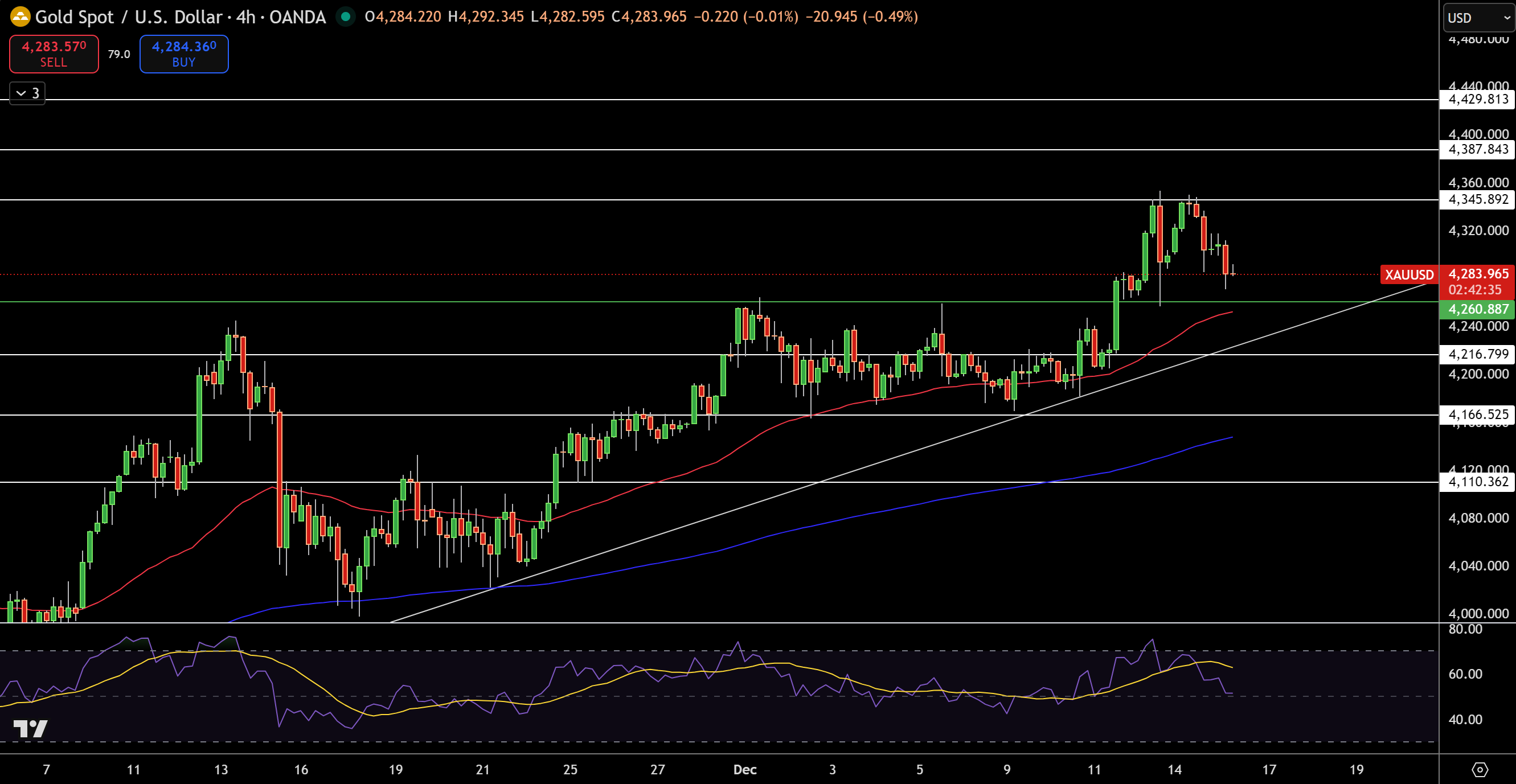
Task: Select the Dec label on the time axis
Action: (745, 769)
